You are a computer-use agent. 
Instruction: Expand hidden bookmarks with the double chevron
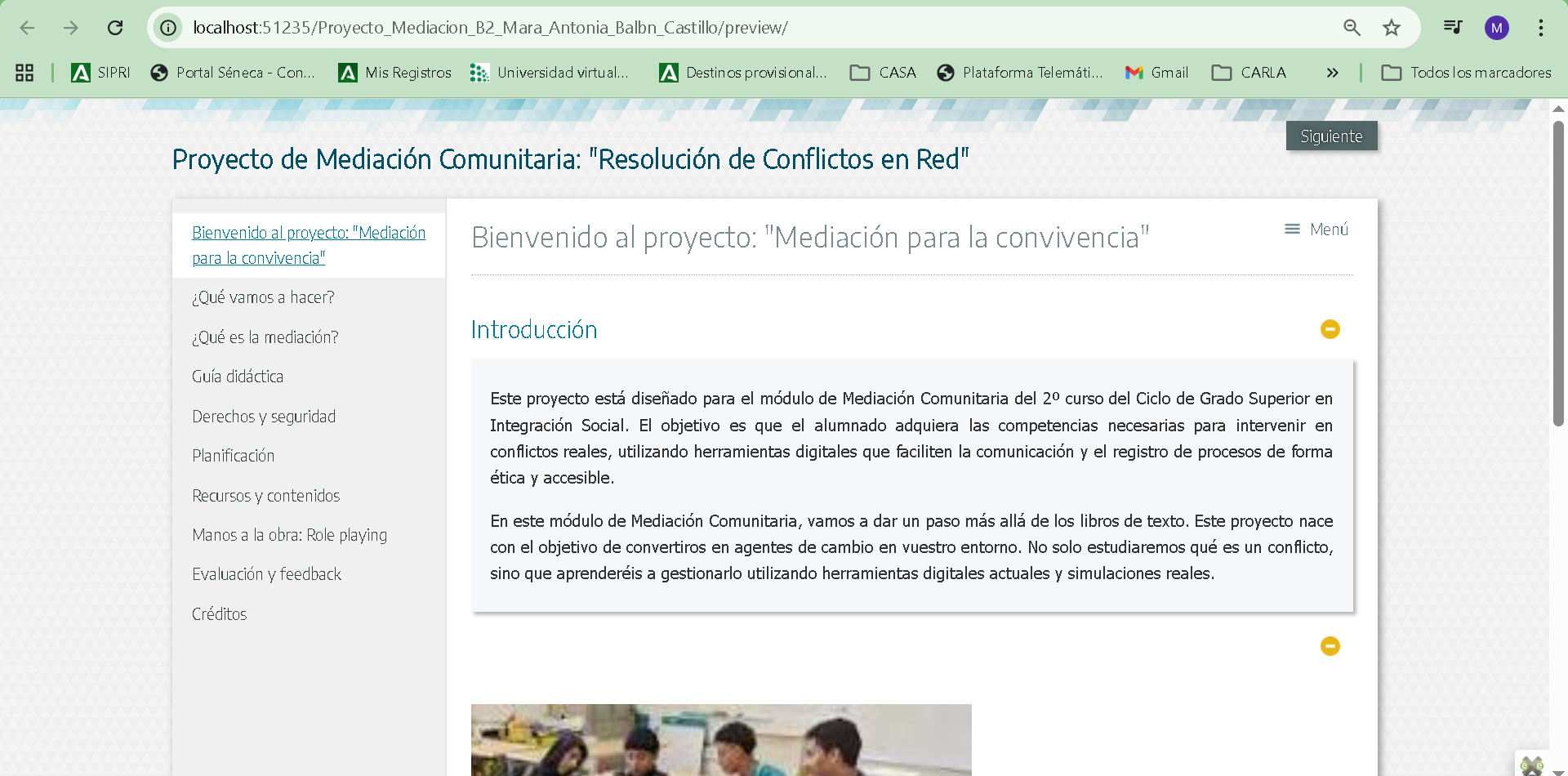coord(1332,73)
